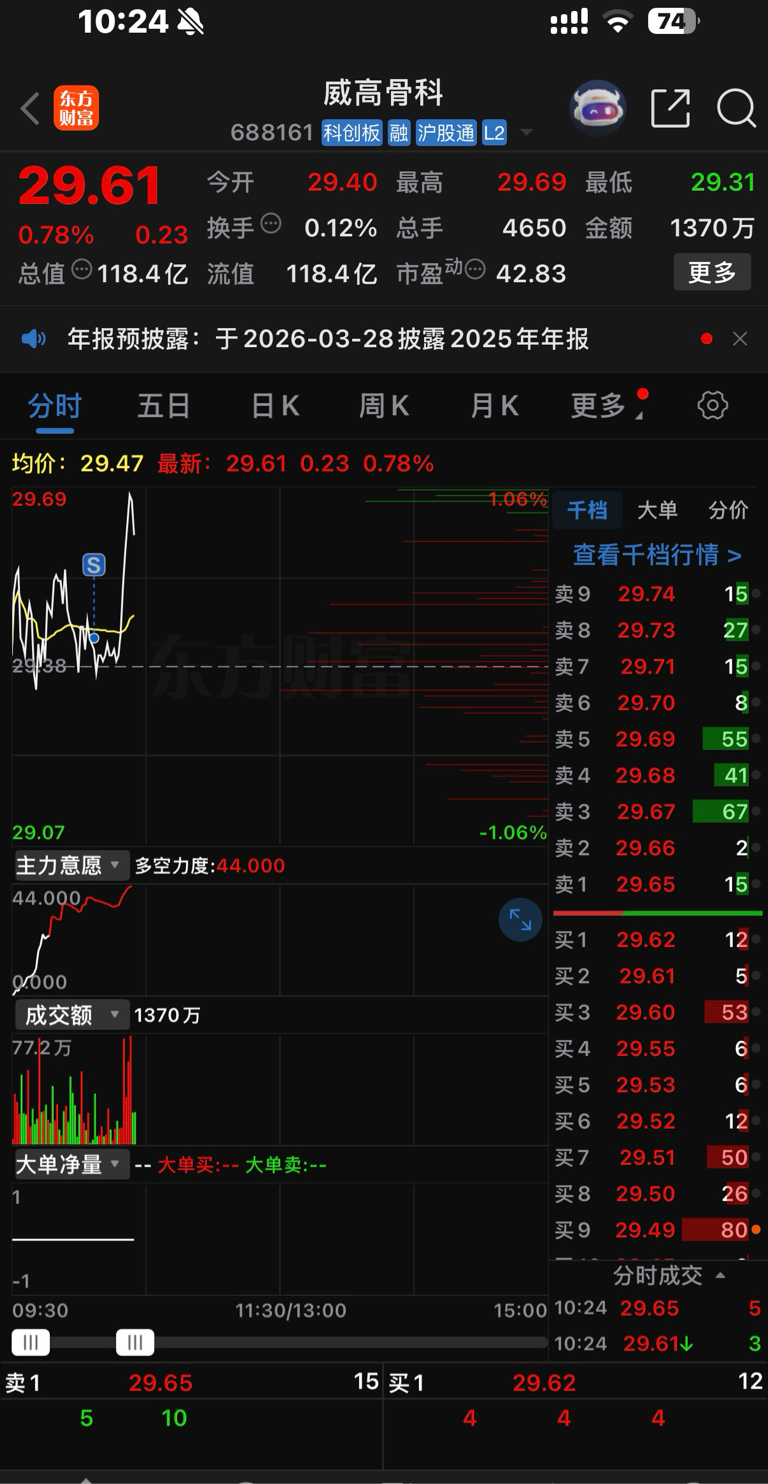Grab the left time-range slider handle
This screenshot has height=1484, width=768.
tap(30, 1342)
